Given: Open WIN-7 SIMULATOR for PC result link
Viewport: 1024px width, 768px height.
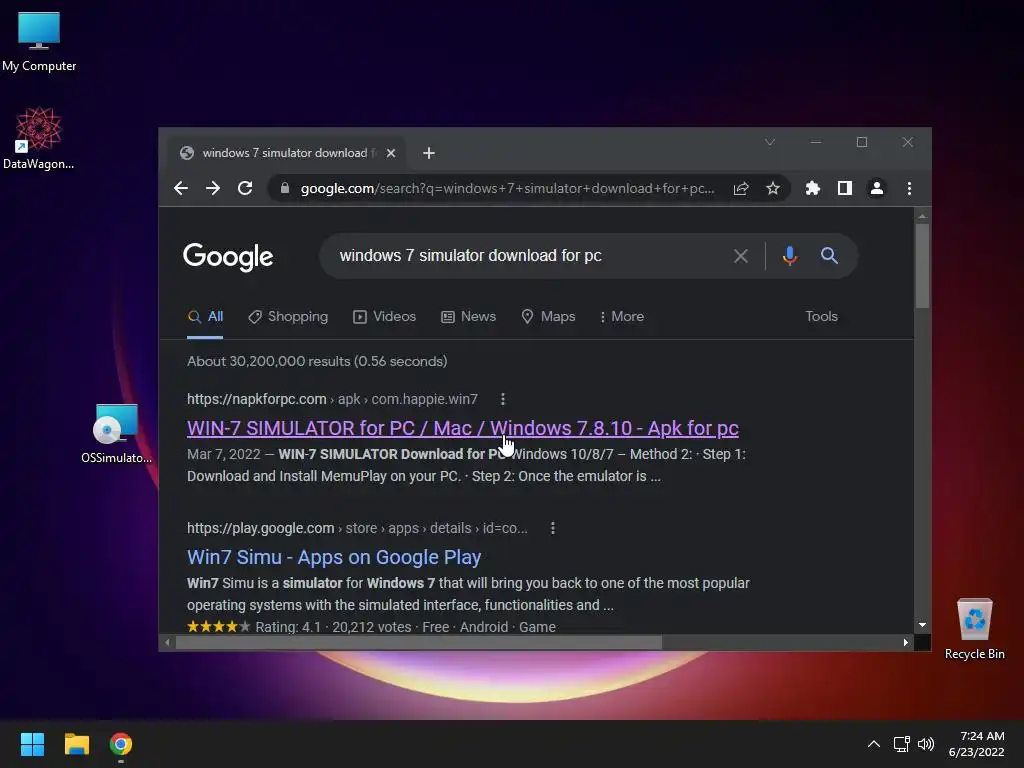Looking at the screenshot, I should pos(462,428).
